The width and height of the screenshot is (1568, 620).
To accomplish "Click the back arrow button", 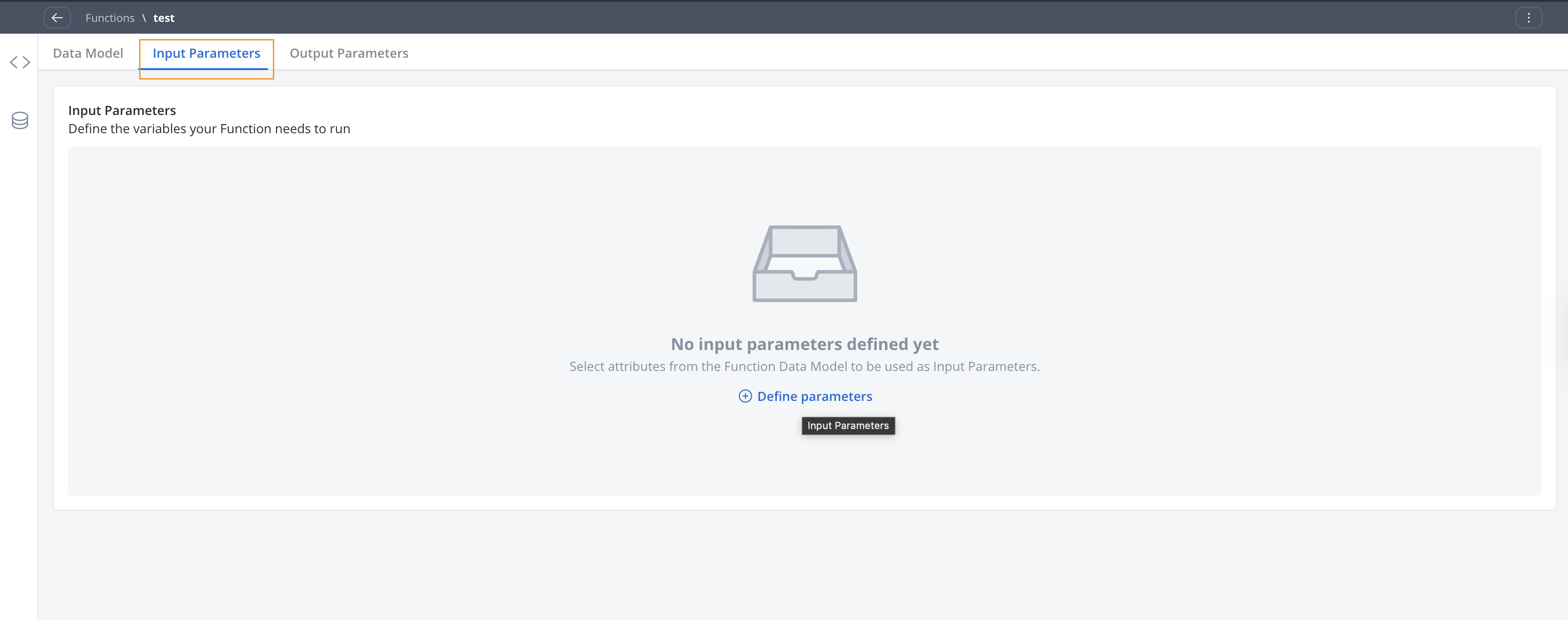I will click(x=57, y=18).
